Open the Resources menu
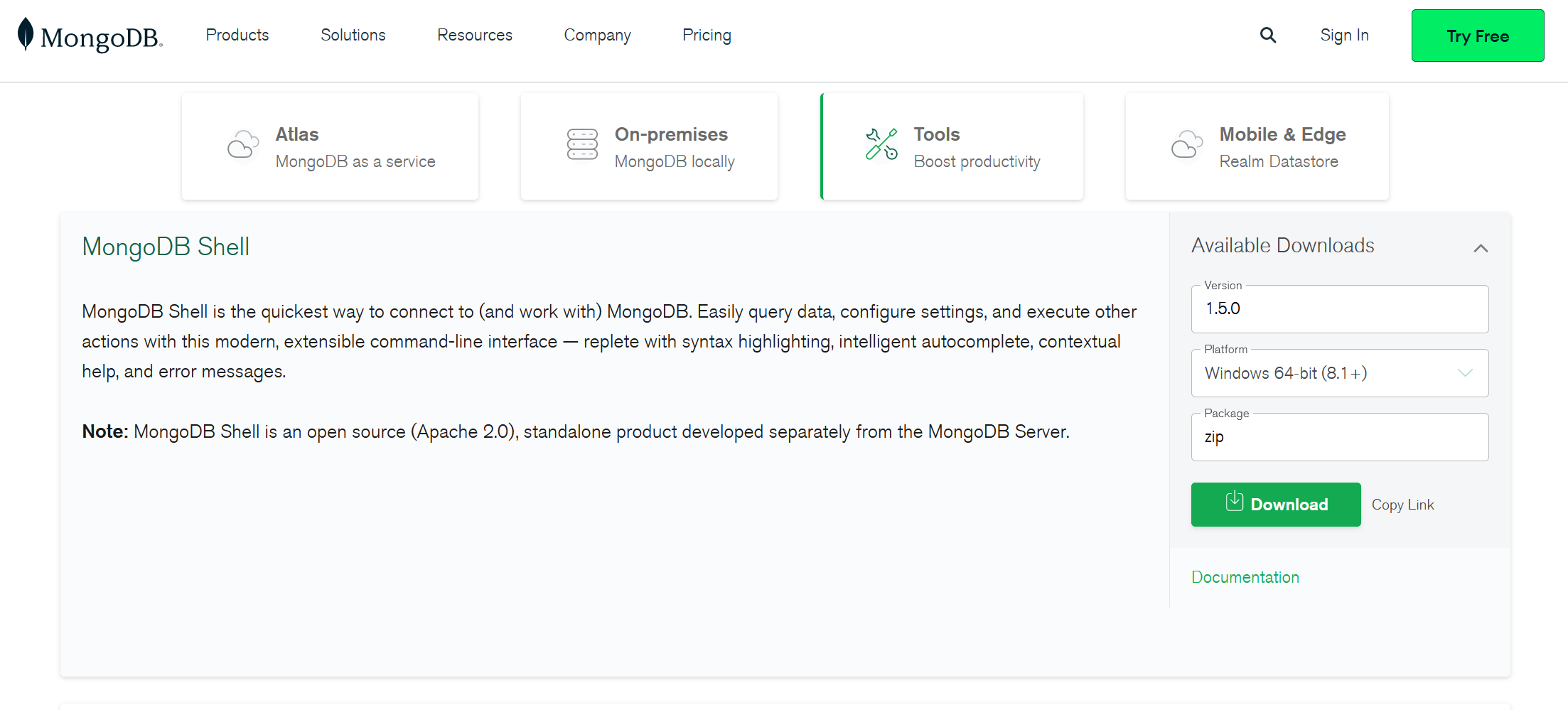Screen dimensions: 1568x710 [x=474, y=35]
